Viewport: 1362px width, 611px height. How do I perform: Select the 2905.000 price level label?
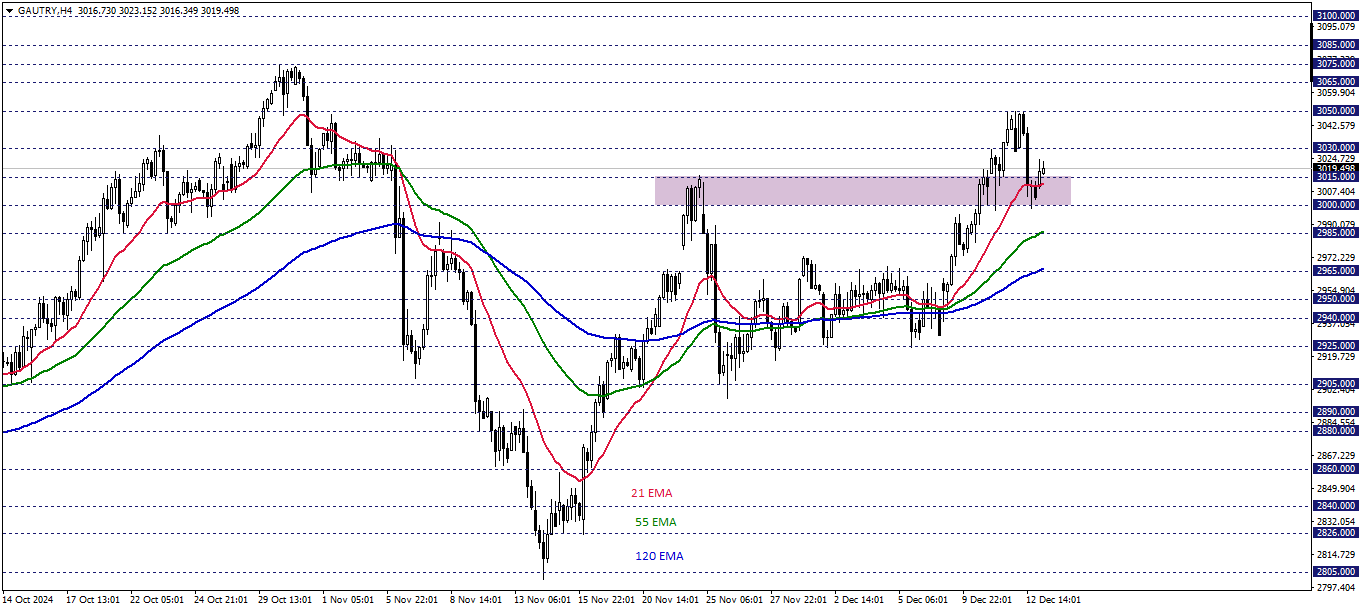[1336, 384]
